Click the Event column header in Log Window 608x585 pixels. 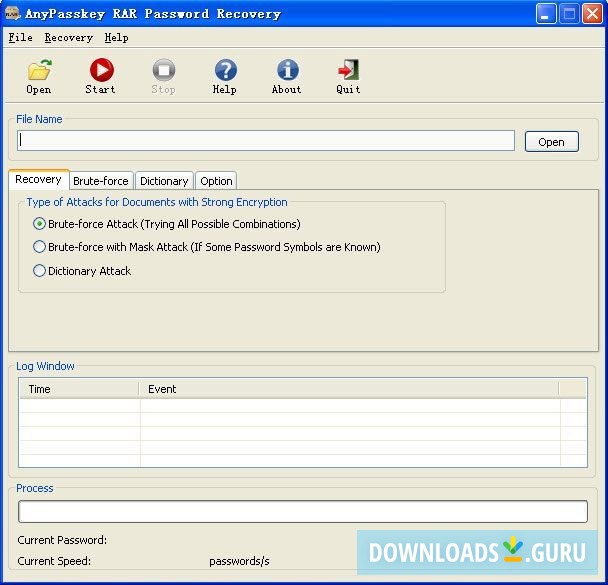pos(349,389)
